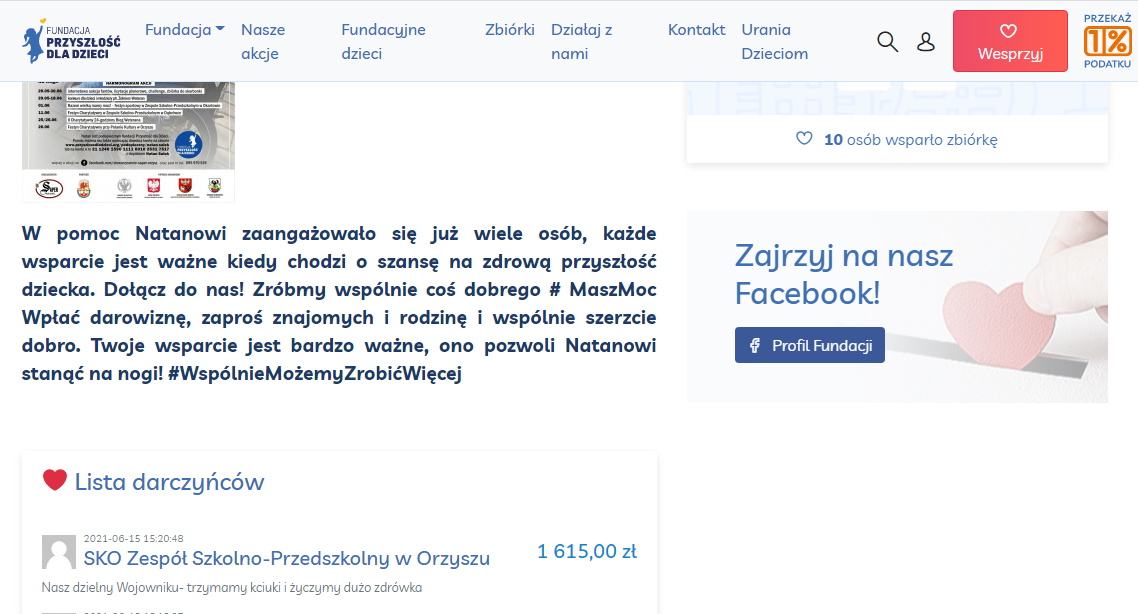
Task: Click the Fundacja Przyszłość dla Dzieci logo
Action: pos(71,41)
